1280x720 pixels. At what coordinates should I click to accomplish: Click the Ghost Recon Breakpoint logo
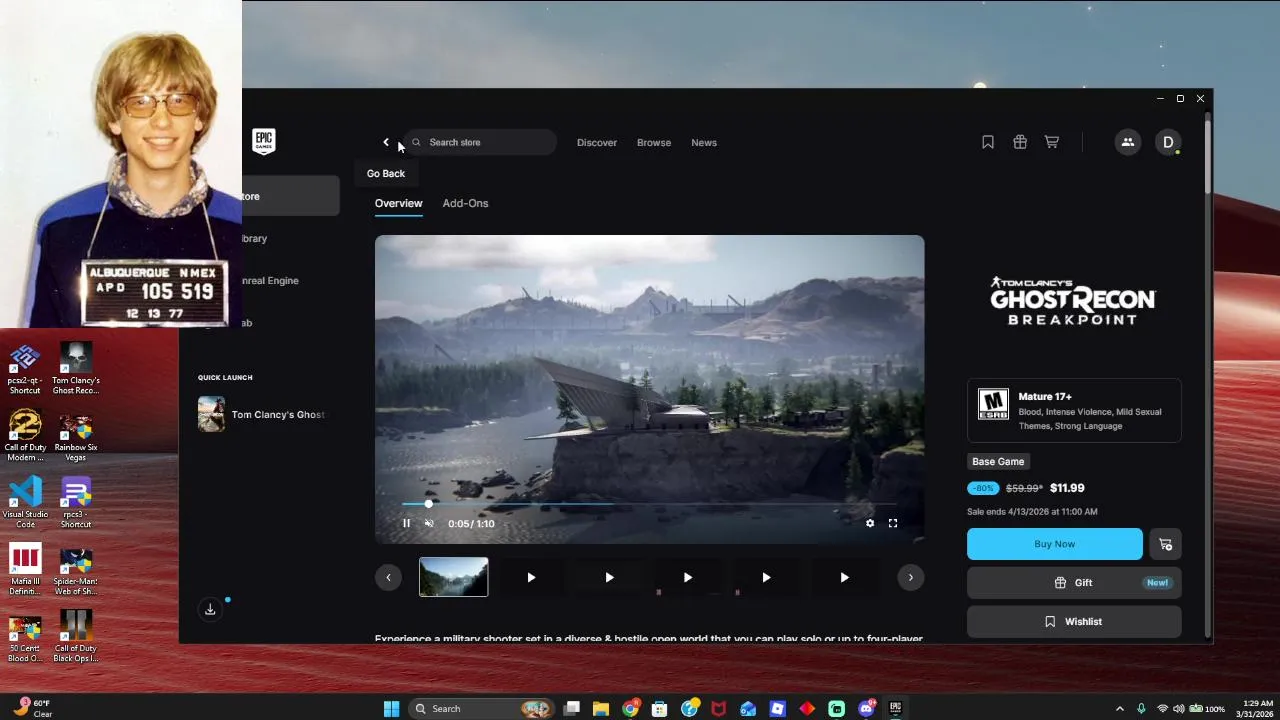point(1073,300)
